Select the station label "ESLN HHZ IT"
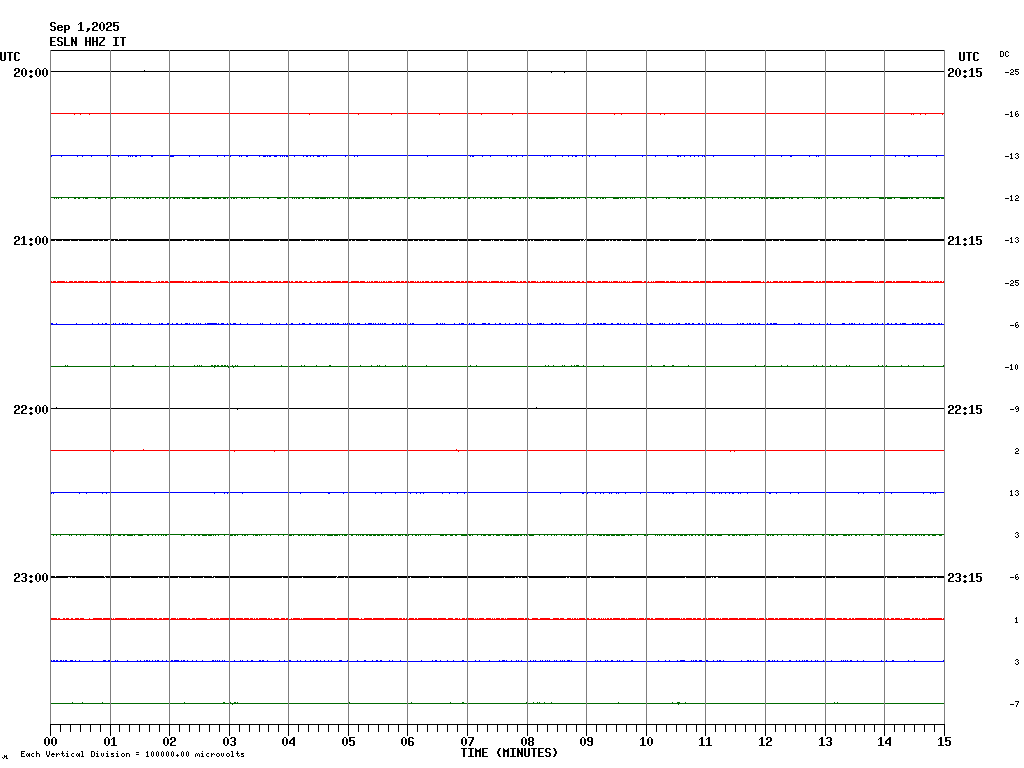This screenshot has width=1024, height=768. pos(88,42)
